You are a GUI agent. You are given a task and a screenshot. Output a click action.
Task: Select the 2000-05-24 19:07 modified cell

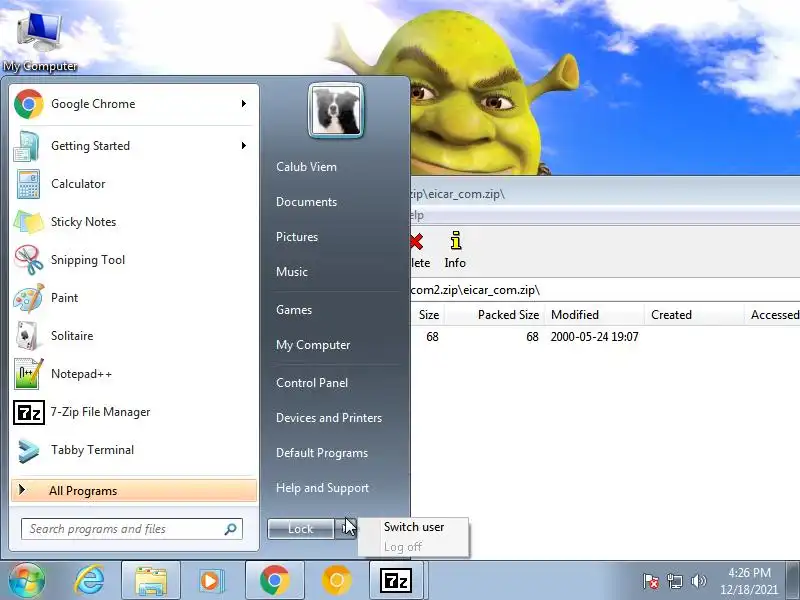pos(594,337)
